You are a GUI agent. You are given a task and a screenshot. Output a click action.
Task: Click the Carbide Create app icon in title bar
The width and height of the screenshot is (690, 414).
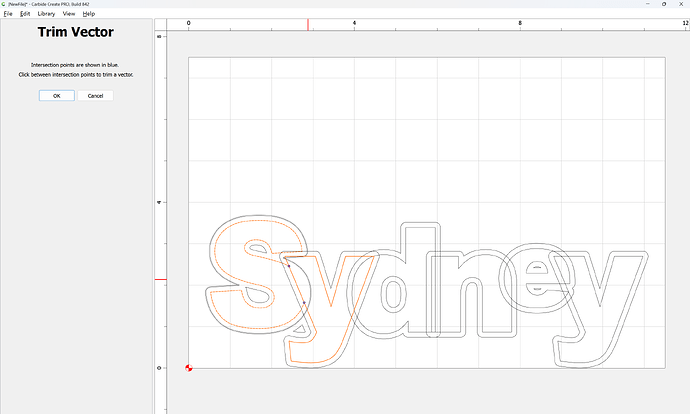[4, 4]
